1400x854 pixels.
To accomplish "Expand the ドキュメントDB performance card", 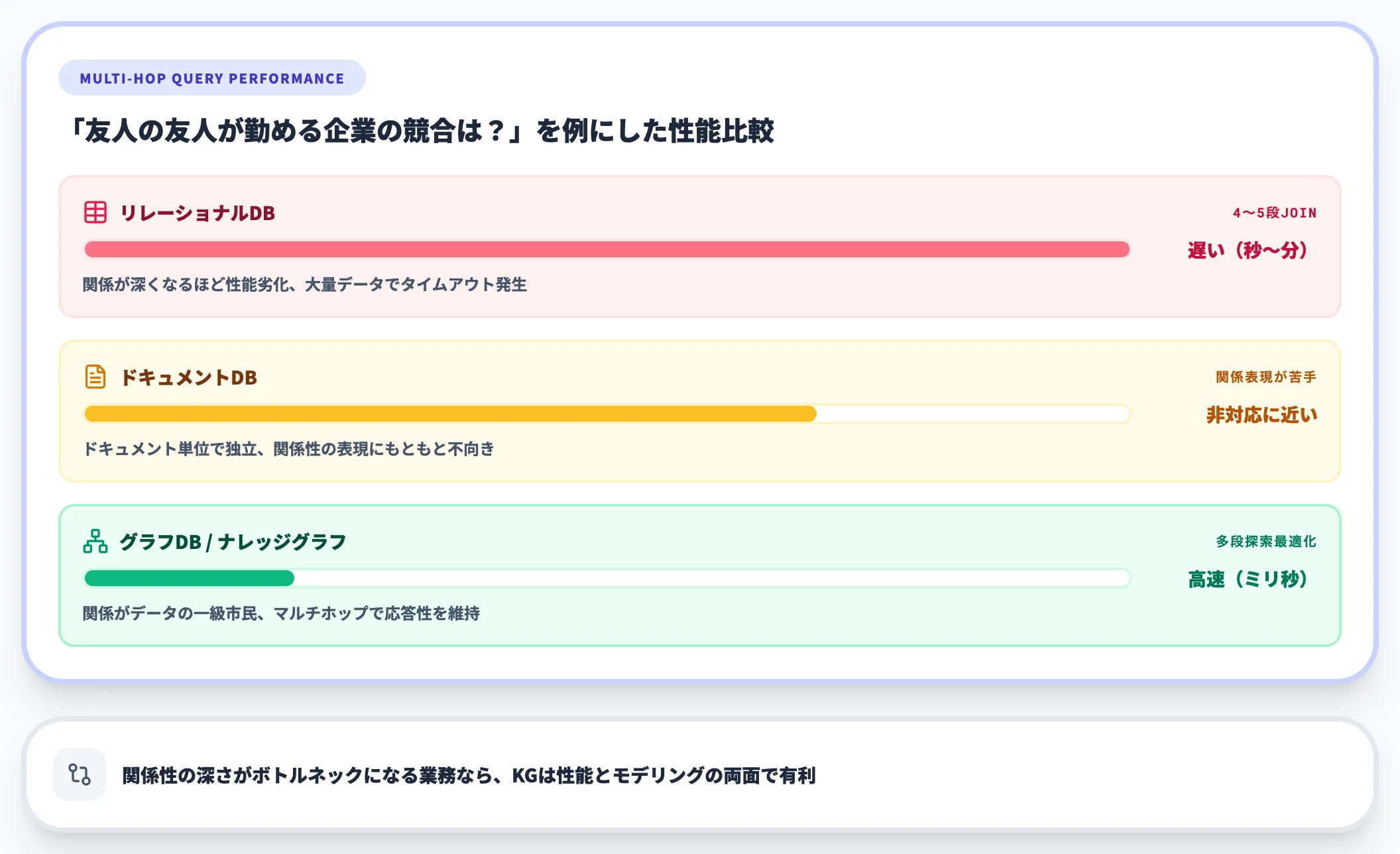I will pos(700,411).
